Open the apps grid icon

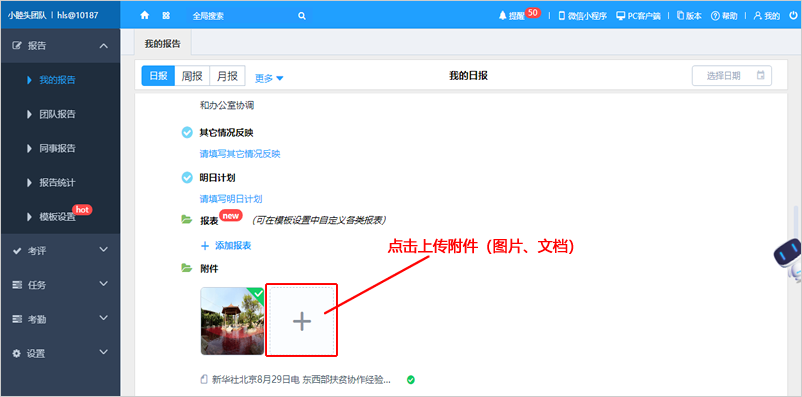[x=166, y=16]
